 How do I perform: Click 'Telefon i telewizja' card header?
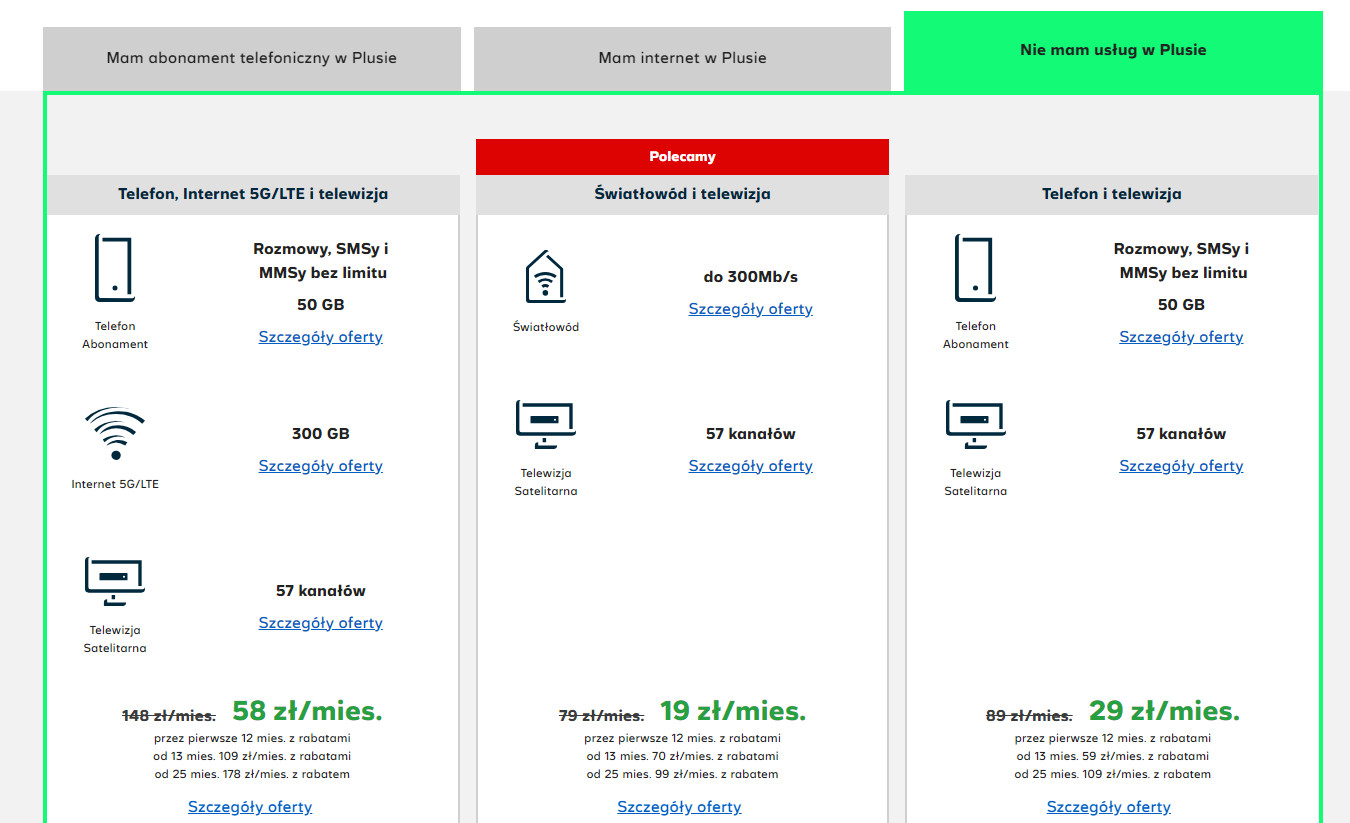[1112, 194]
